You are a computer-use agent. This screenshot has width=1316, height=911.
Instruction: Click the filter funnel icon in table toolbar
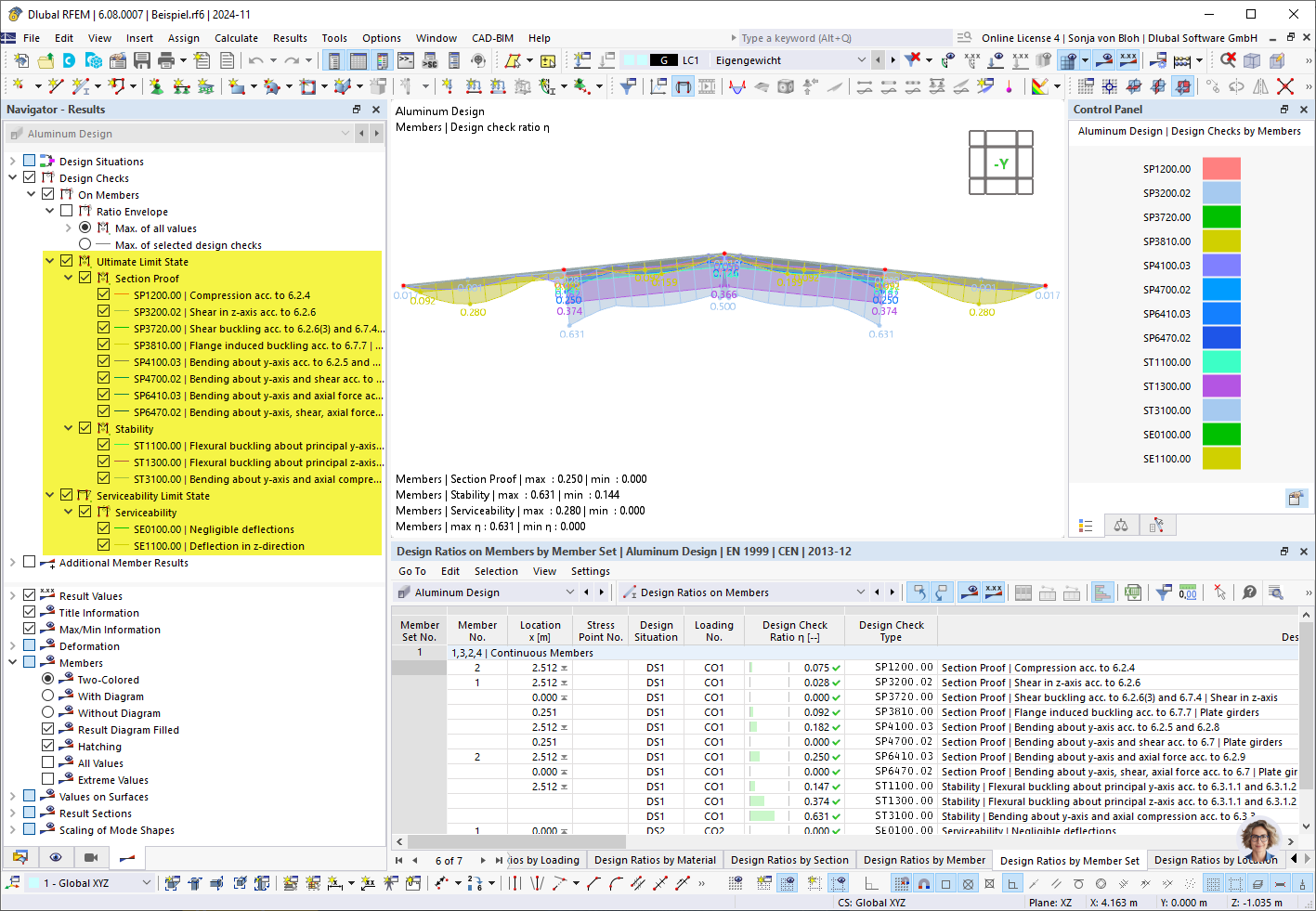tap(1164, 592)
